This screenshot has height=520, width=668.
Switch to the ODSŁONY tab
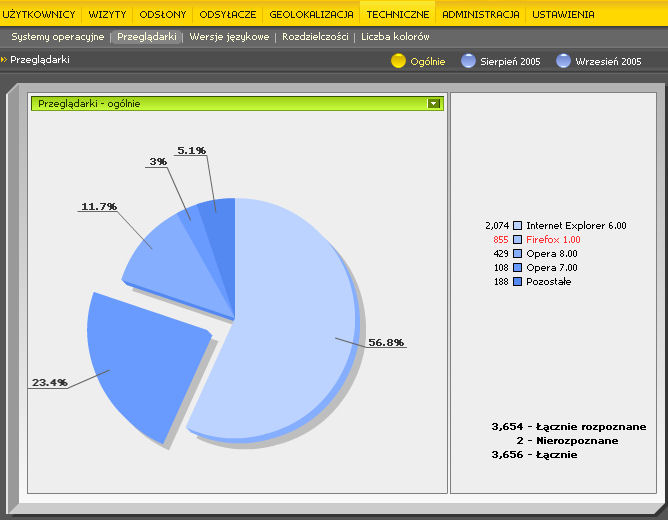[163, 14]
